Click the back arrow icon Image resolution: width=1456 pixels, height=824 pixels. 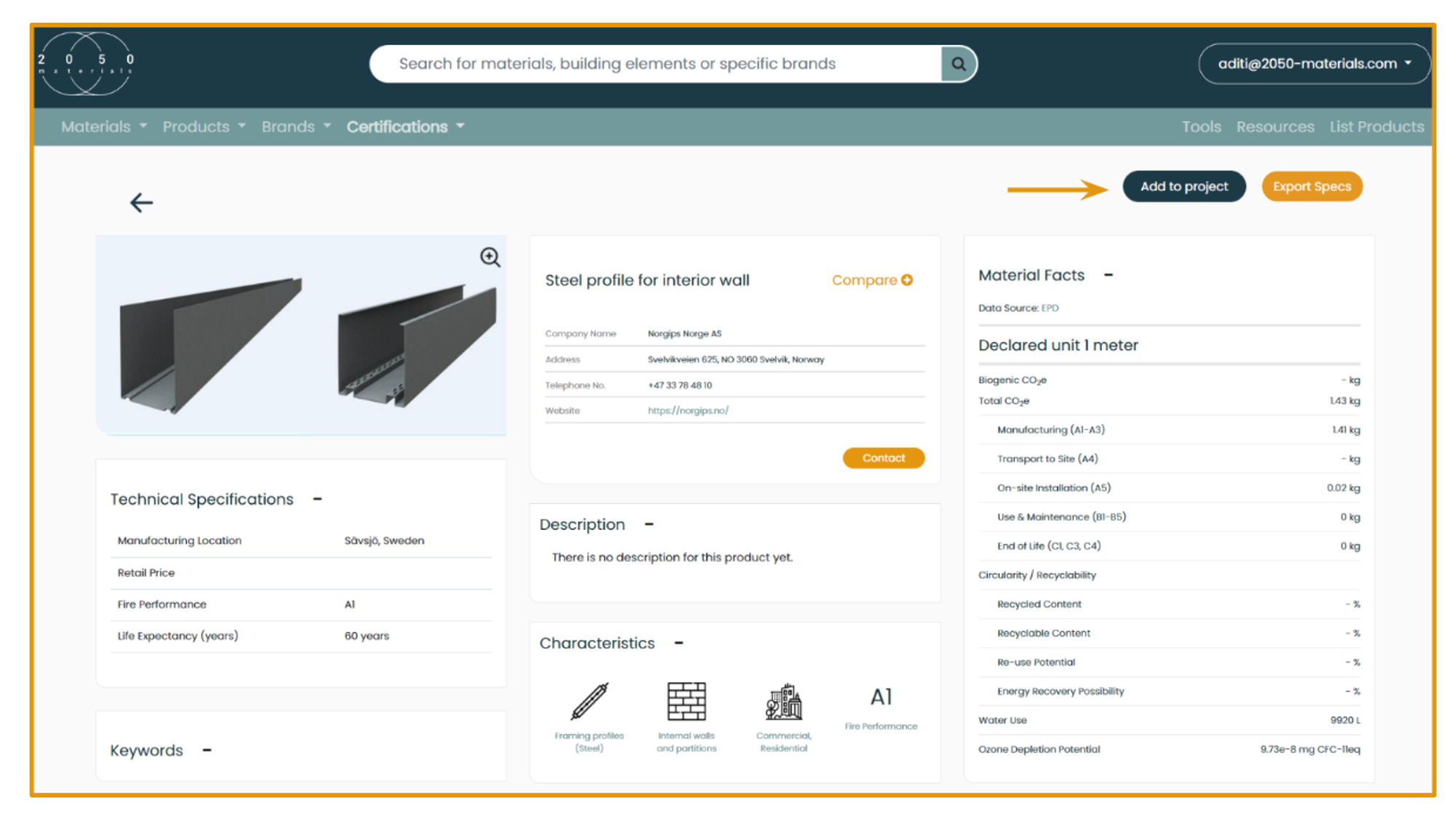pos(141,202)
